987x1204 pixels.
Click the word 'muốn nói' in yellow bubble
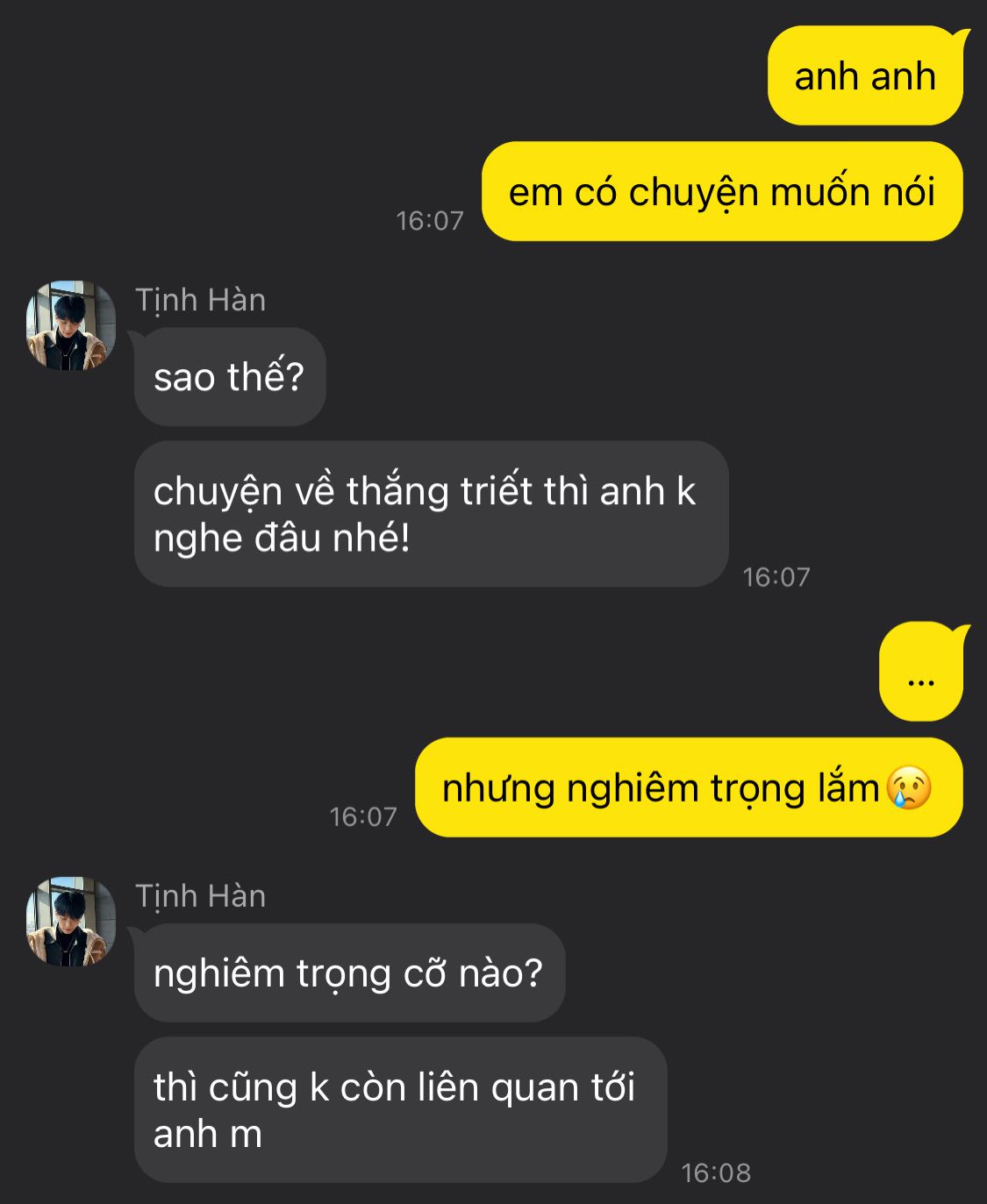point(853,191)
